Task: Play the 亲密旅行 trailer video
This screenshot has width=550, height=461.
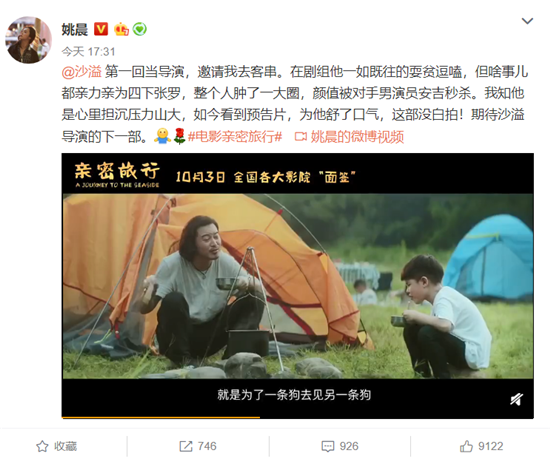Action: pos(298,286)
